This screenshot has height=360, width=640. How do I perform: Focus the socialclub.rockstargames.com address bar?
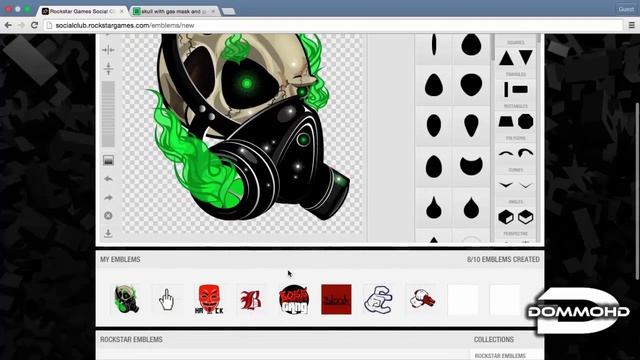pyautogui.click(x=333, y=25)
